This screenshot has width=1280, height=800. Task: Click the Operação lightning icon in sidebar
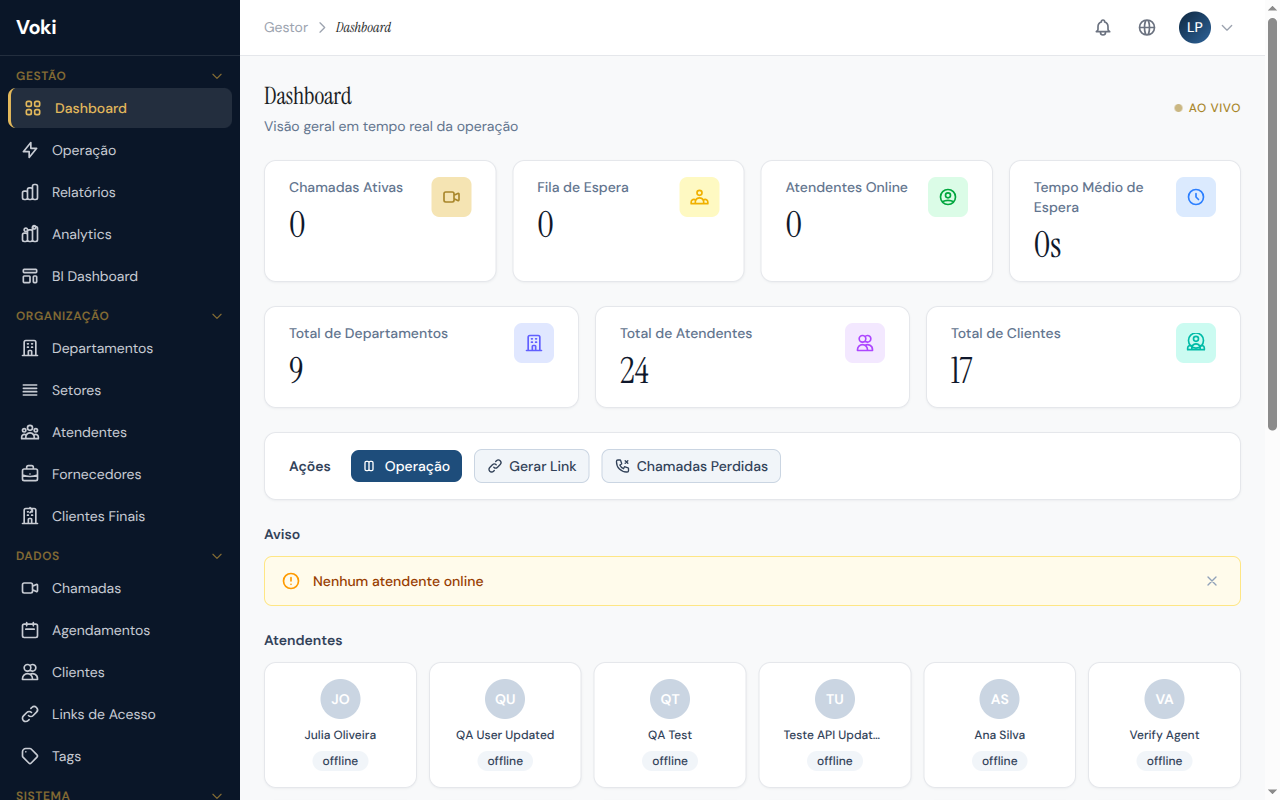(30, 150)
